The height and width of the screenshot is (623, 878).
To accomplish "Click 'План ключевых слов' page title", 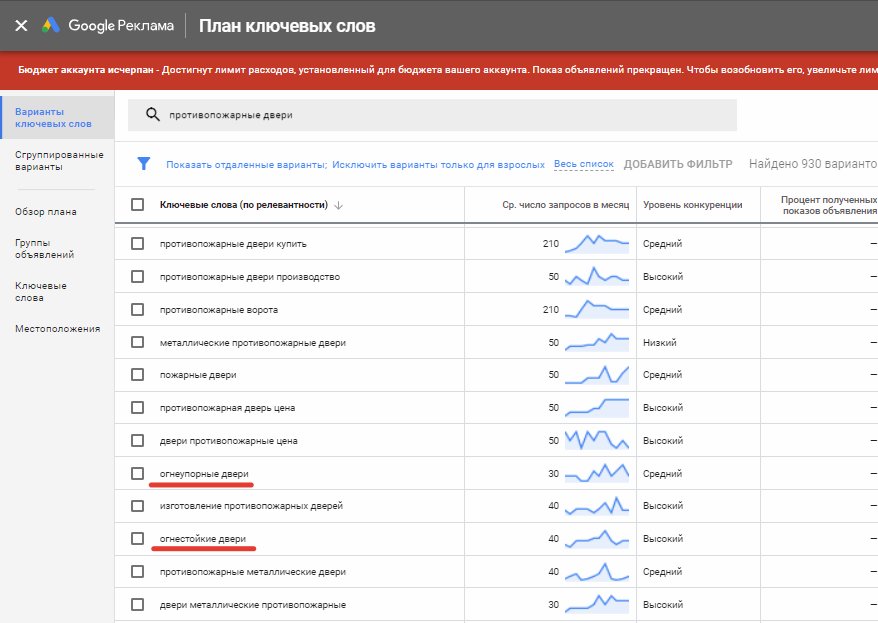I will (287, 26).
